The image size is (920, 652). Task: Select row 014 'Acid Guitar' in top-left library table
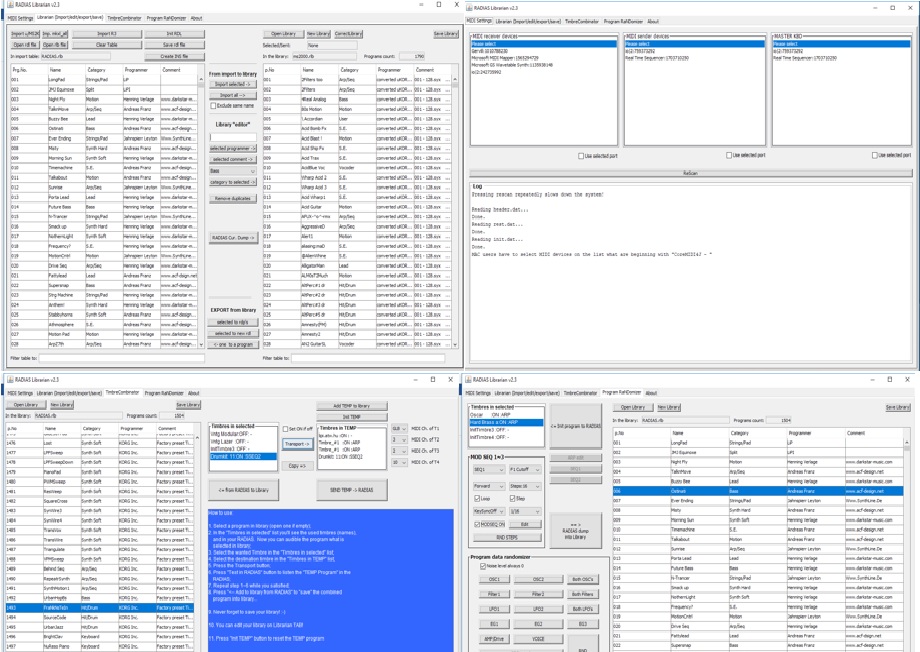coord(357,207)
